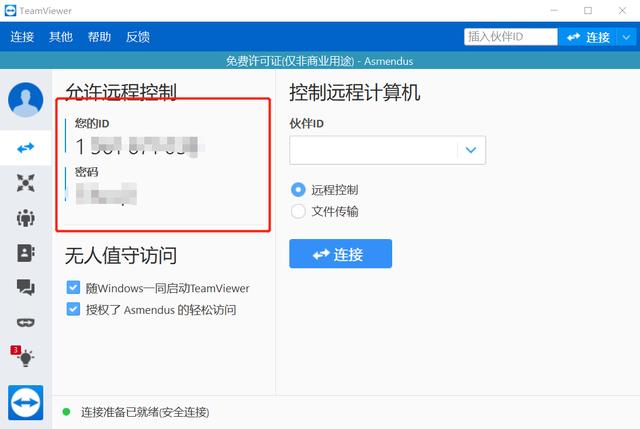The image size is (640, 429).
Task: Open the 其他 menu
Action: pos(61,37)
